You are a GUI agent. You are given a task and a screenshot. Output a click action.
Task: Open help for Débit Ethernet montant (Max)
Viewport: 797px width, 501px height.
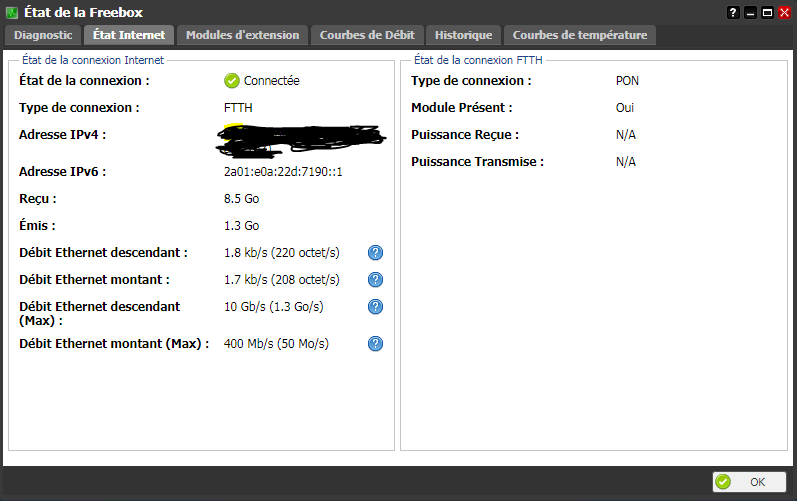(375, 343)
